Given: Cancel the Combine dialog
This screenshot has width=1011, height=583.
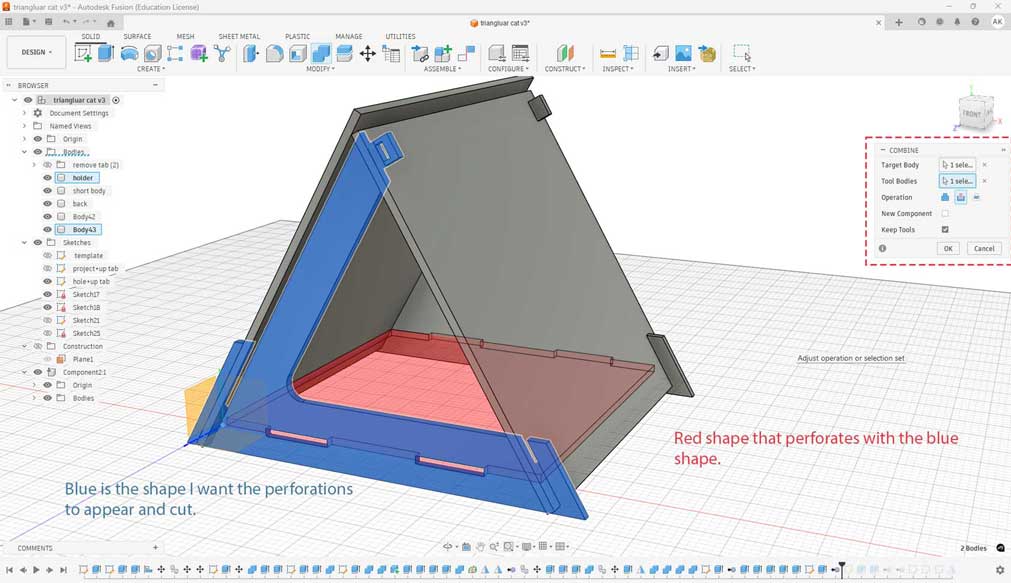Looking at the screenshot, I should (x=984, y=248).
